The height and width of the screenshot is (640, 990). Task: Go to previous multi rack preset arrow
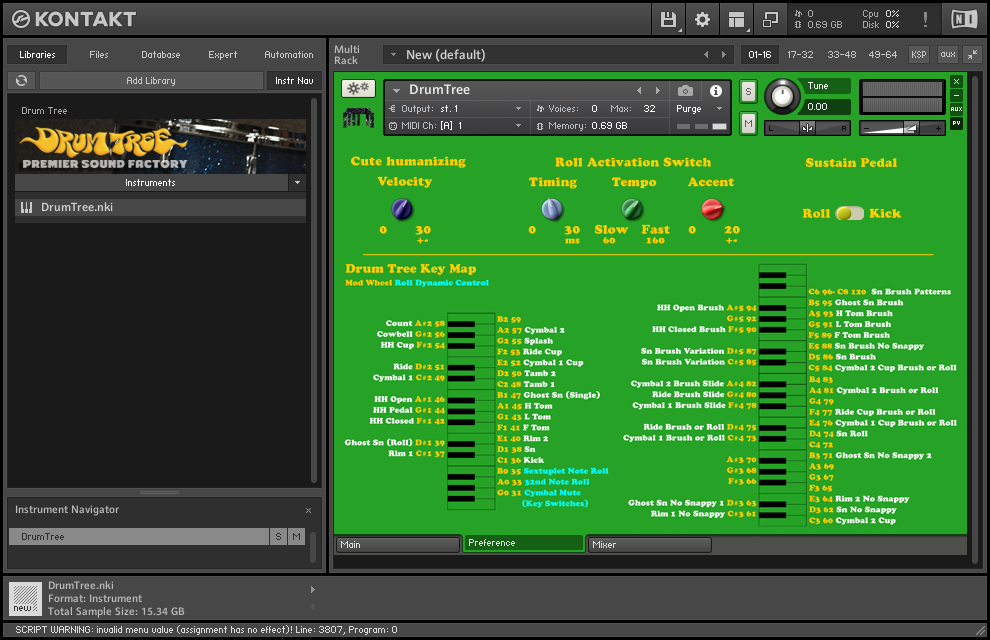(x=706, y=55)
